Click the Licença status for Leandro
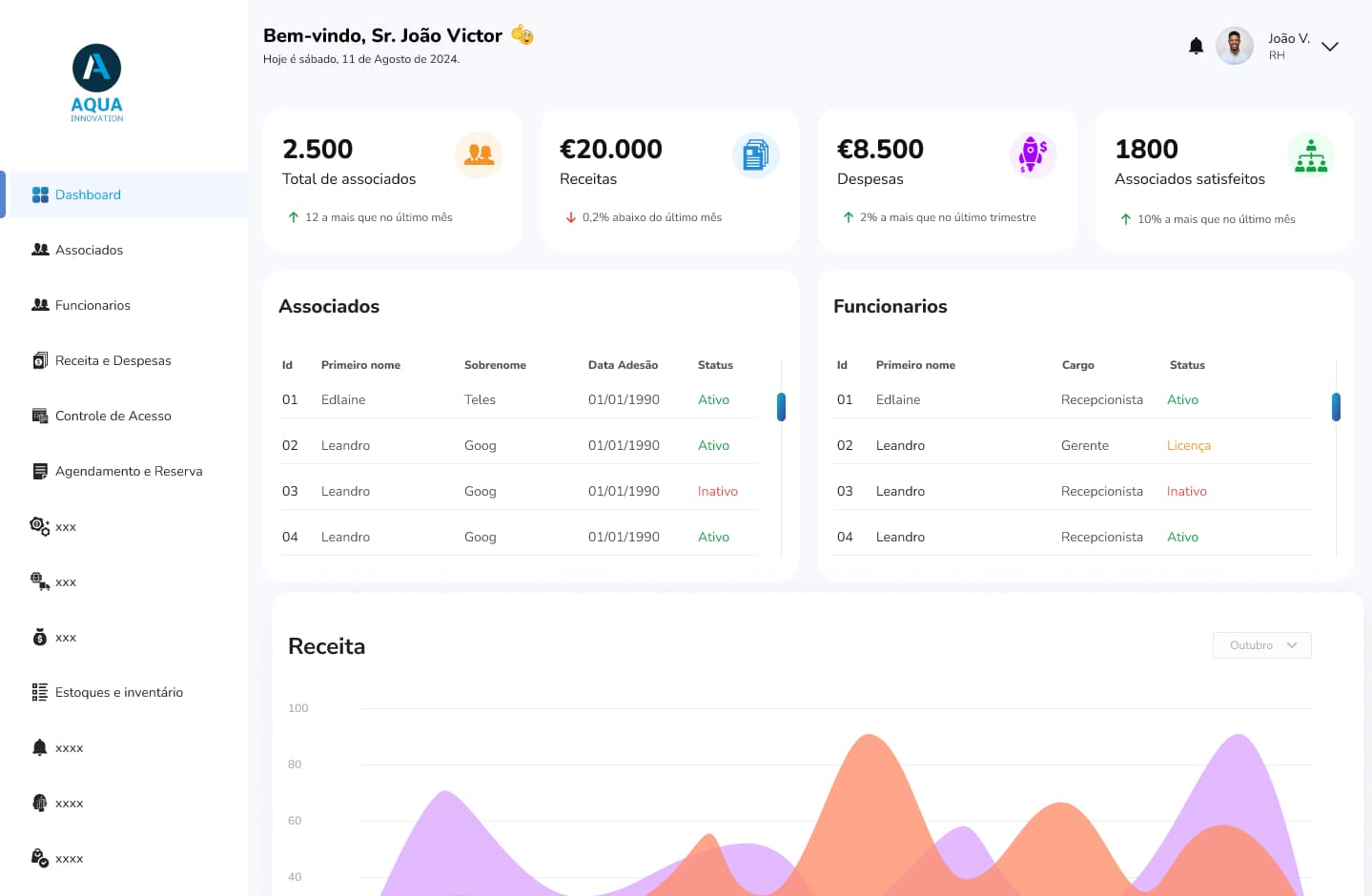The image size is (1372, 896). coord(1188,445)
